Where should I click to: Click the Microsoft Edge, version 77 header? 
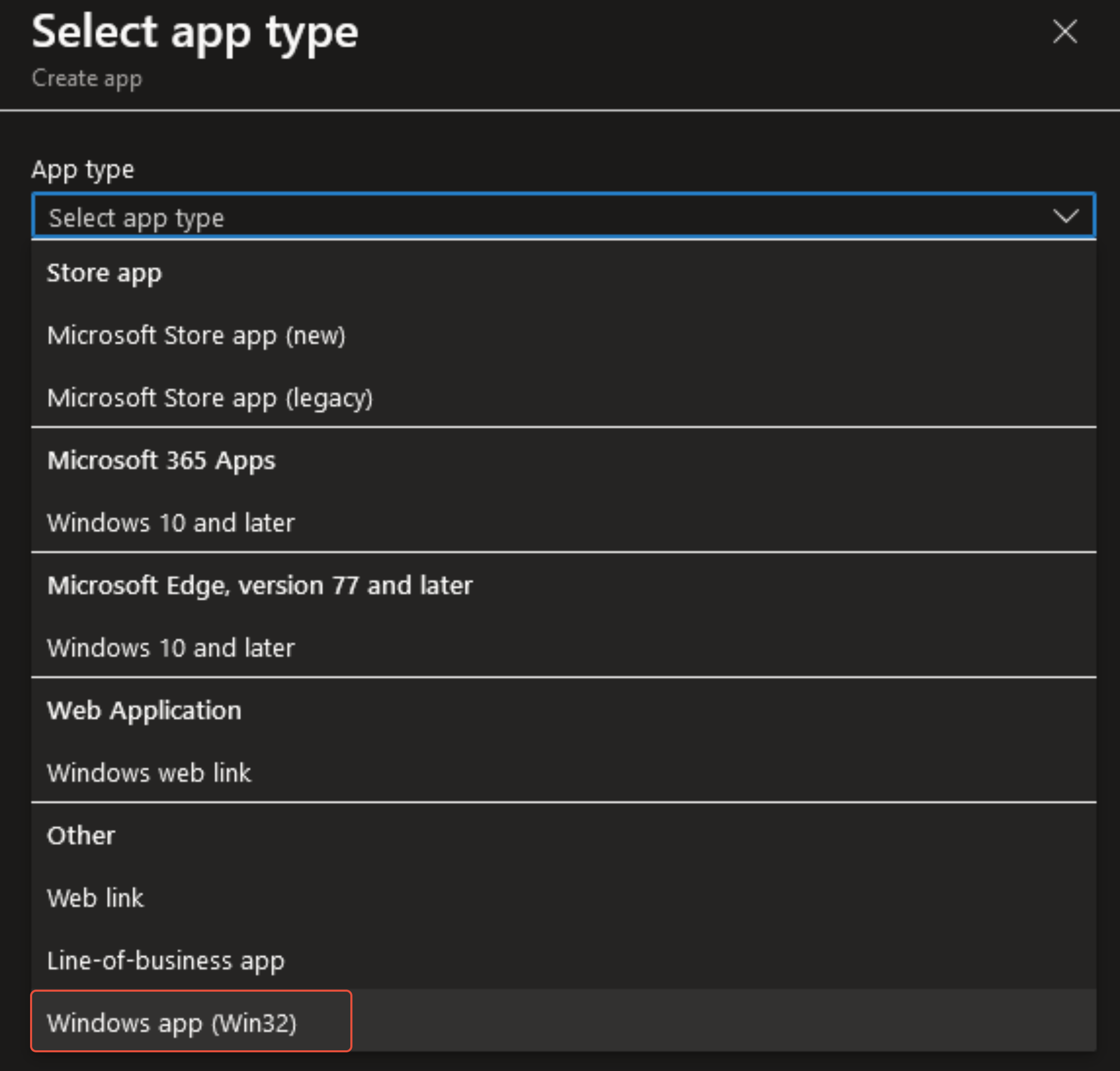(x=260, y=586)
